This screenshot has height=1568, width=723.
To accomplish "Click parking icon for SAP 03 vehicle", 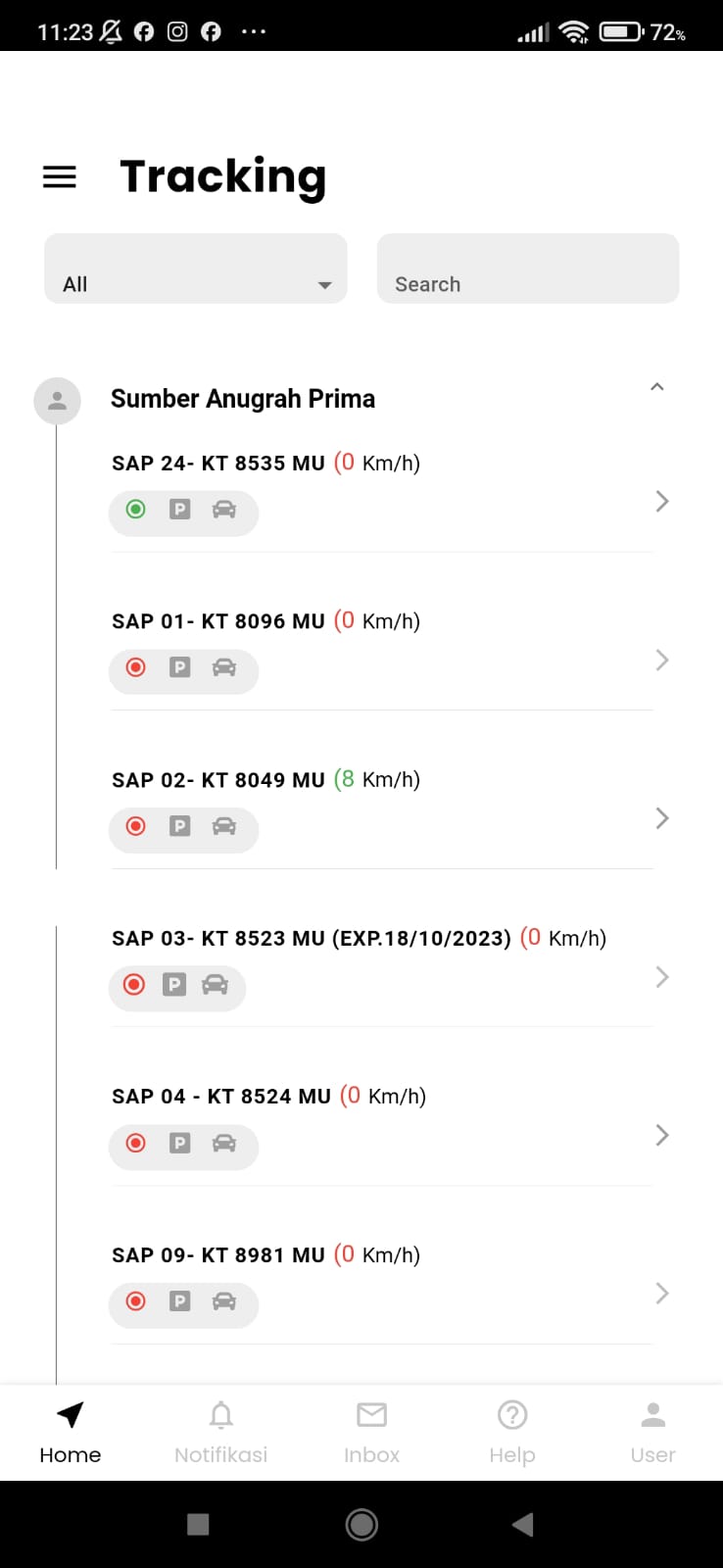I will pyautogui.click(x=174, y=985).
